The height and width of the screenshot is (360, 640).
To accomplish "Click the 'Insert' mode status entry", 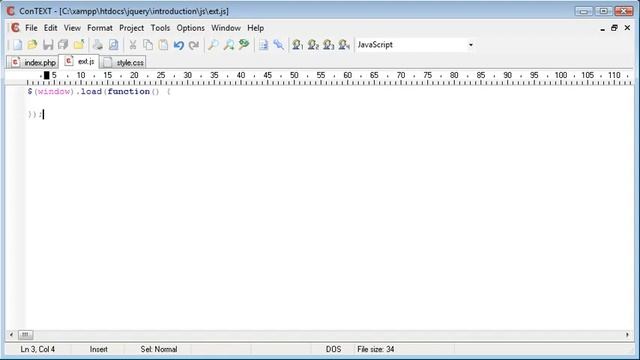I will tap(98, 349).
